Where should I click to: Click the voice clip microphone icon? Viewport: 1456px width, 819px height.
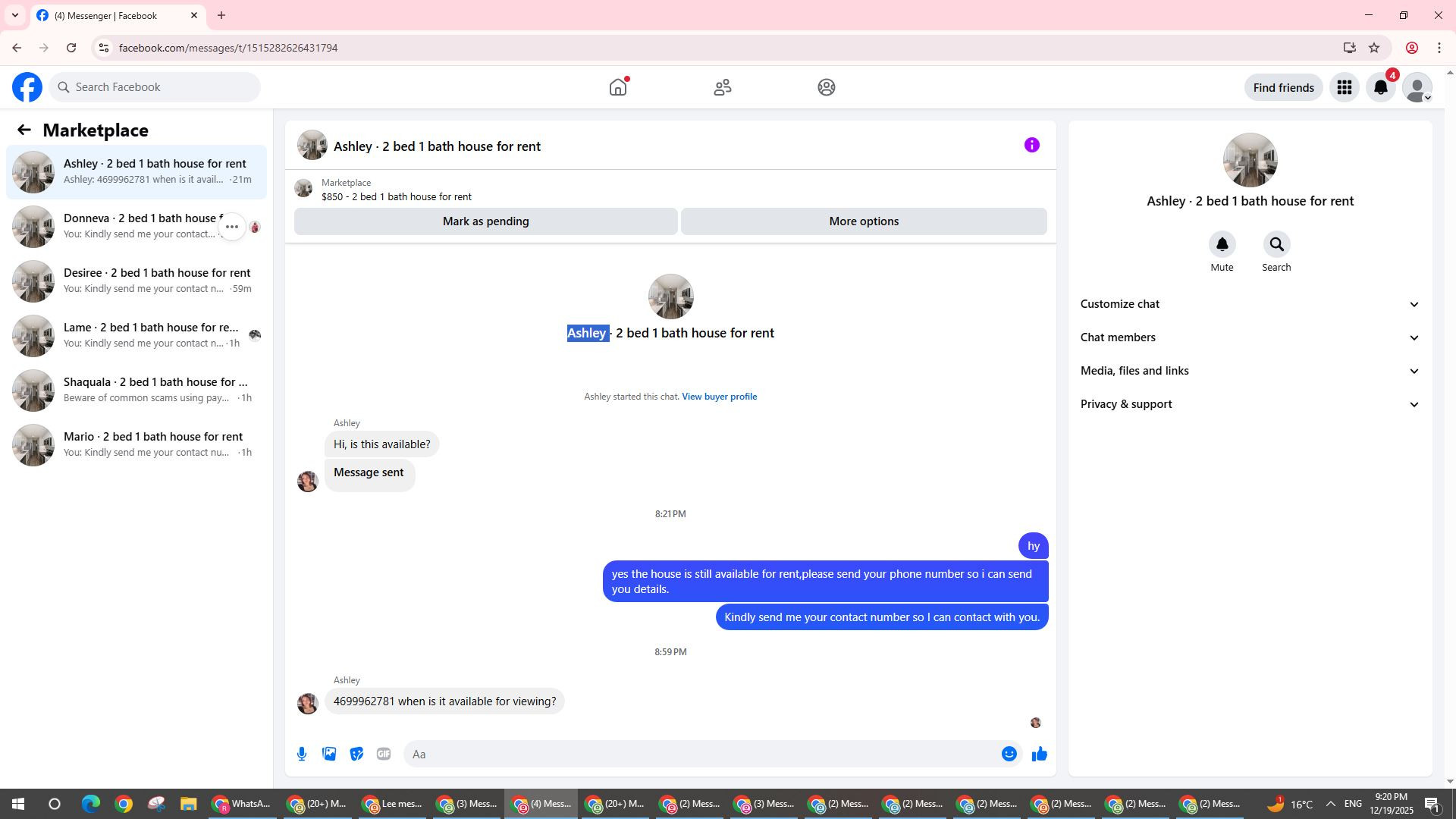point(302,754)
